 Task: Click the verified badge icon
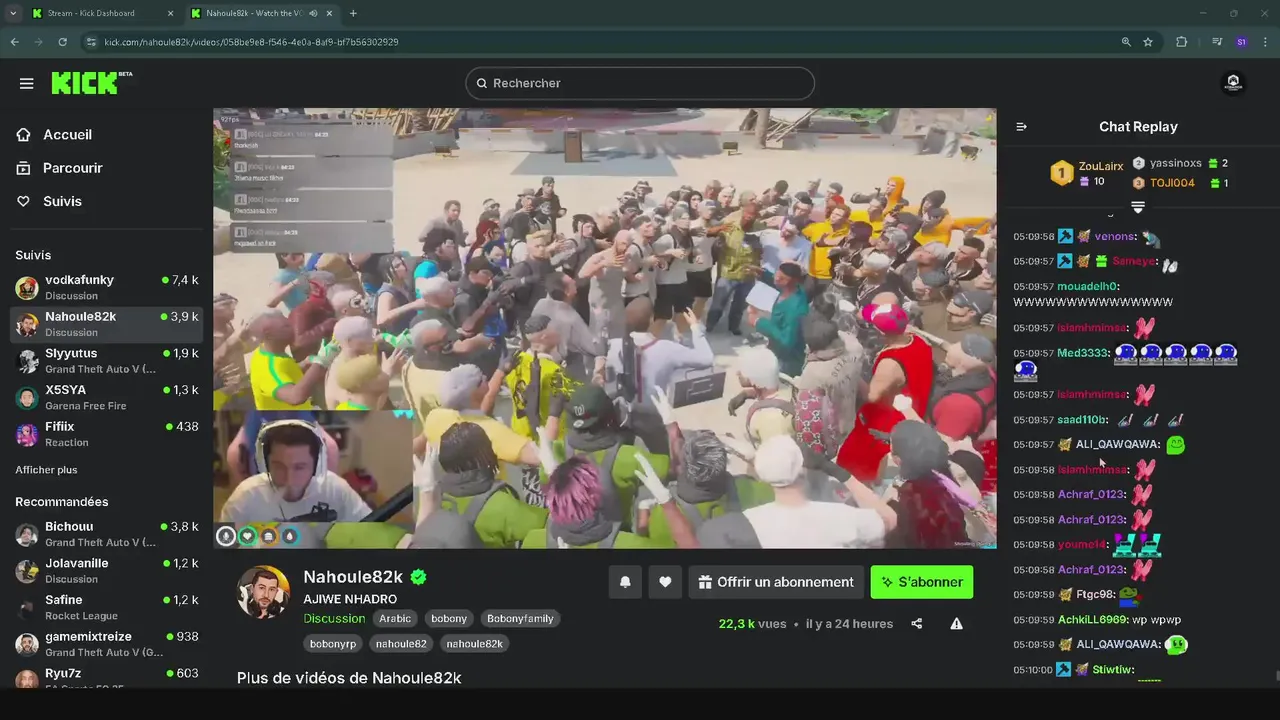pyautogui.click(x=419, y=577)
